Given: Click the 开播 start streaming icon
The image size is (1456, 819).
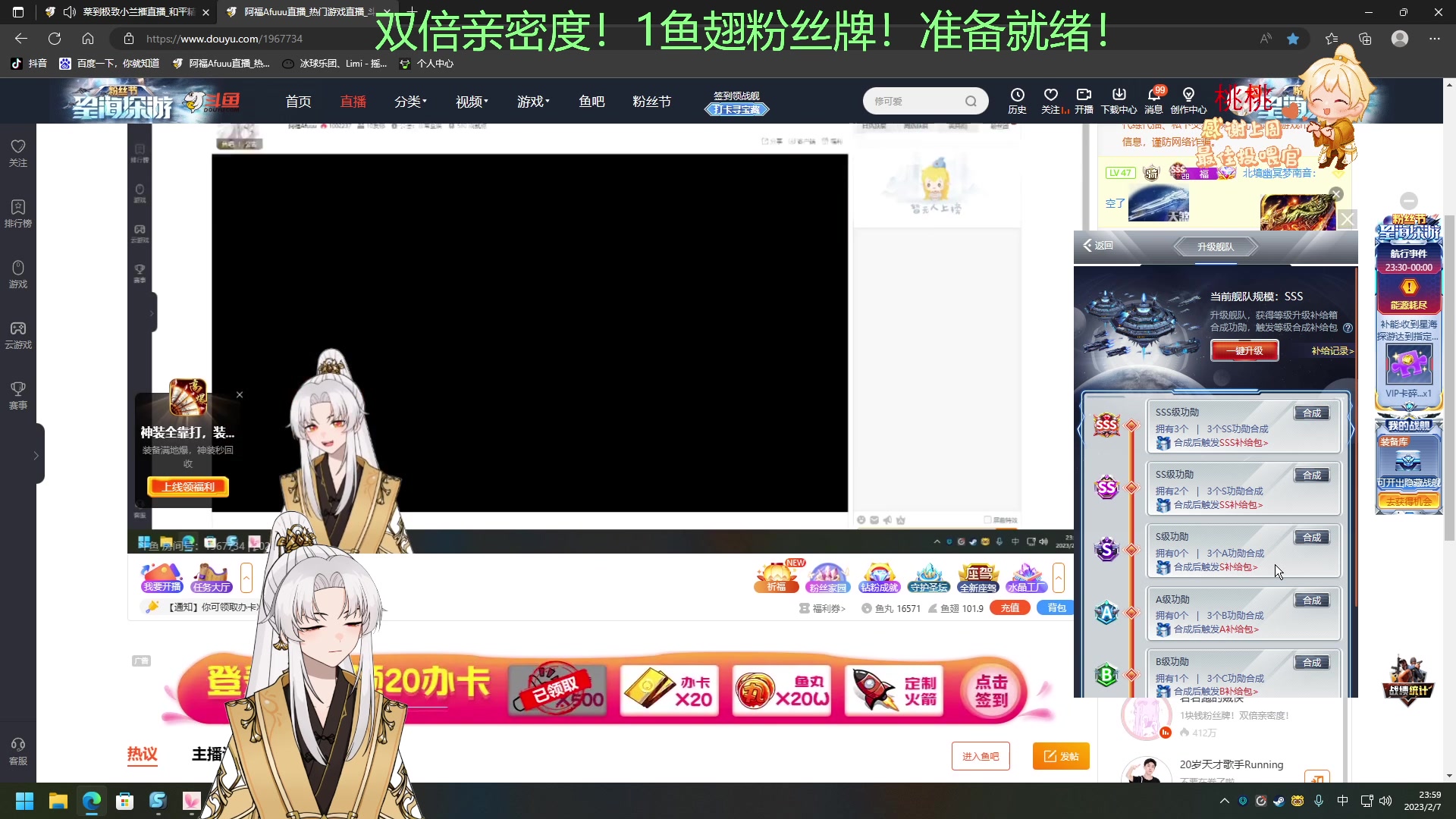Looking at the screenshot, I should coord(1084,100).
